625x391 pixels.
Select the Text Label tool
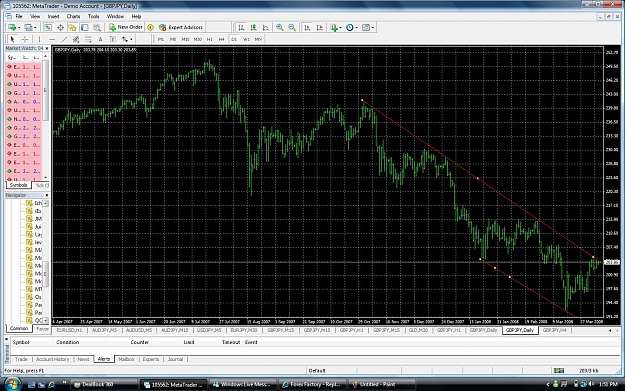[x=113, y=39]
